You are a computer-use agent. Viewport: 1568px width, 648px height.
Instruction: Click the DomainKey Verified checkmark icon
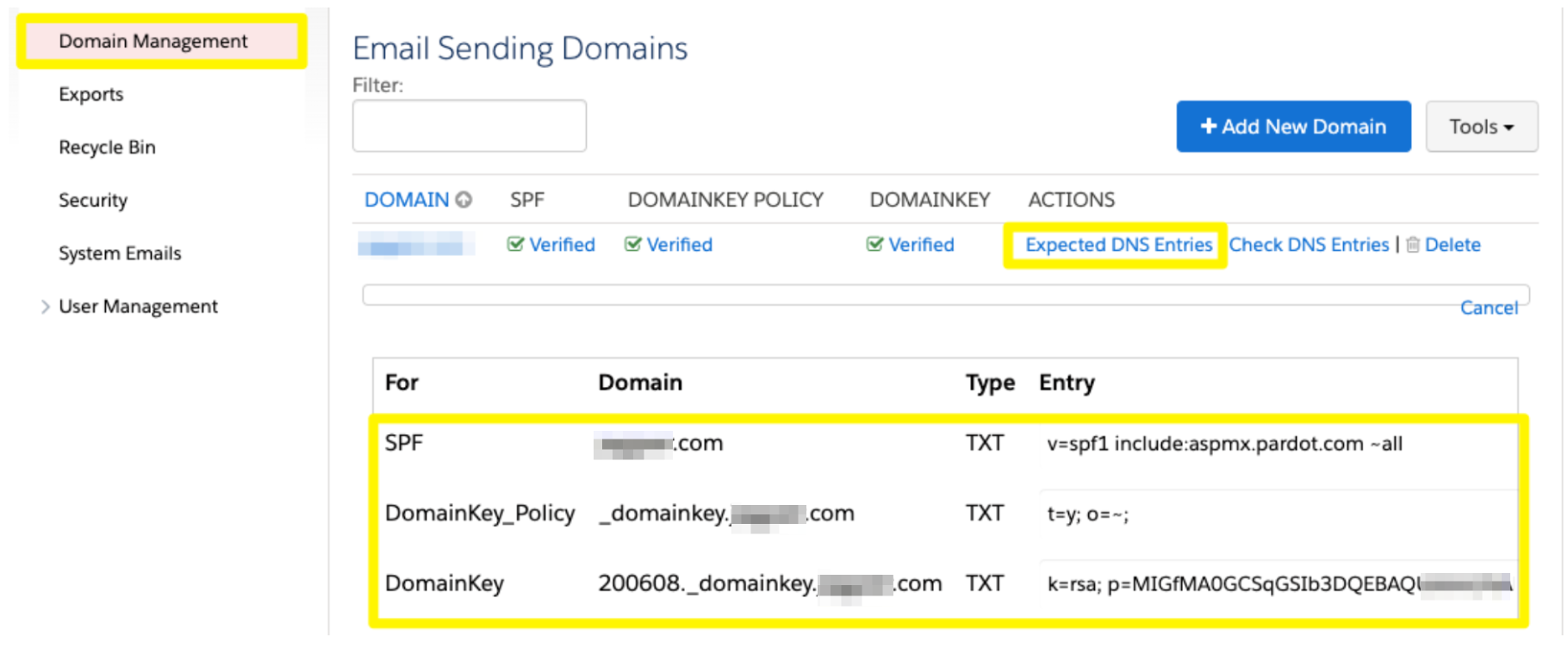[x=874, y=245]
